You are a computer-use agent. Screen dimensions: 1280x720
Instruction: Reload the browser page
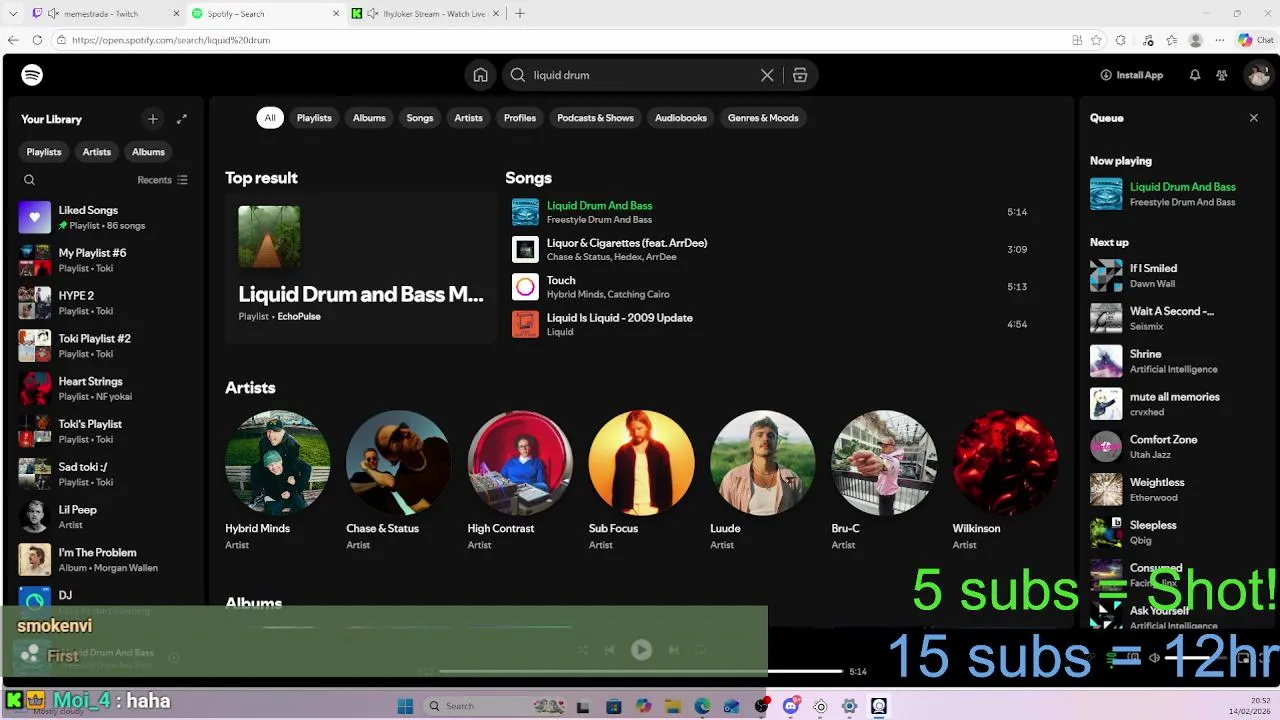[x=37, y=40]
